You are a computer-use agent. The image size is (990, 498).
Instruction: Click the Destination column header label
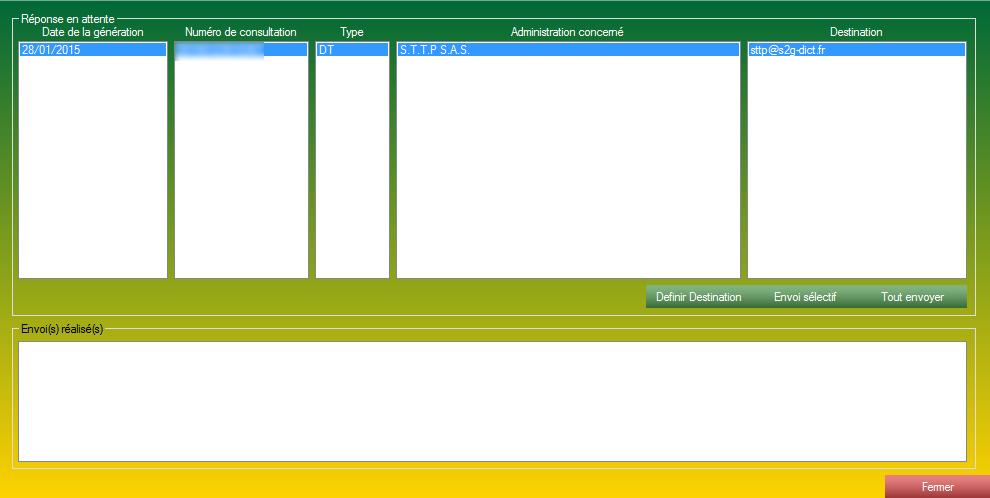pyautogui.click(x=856, y=32)
